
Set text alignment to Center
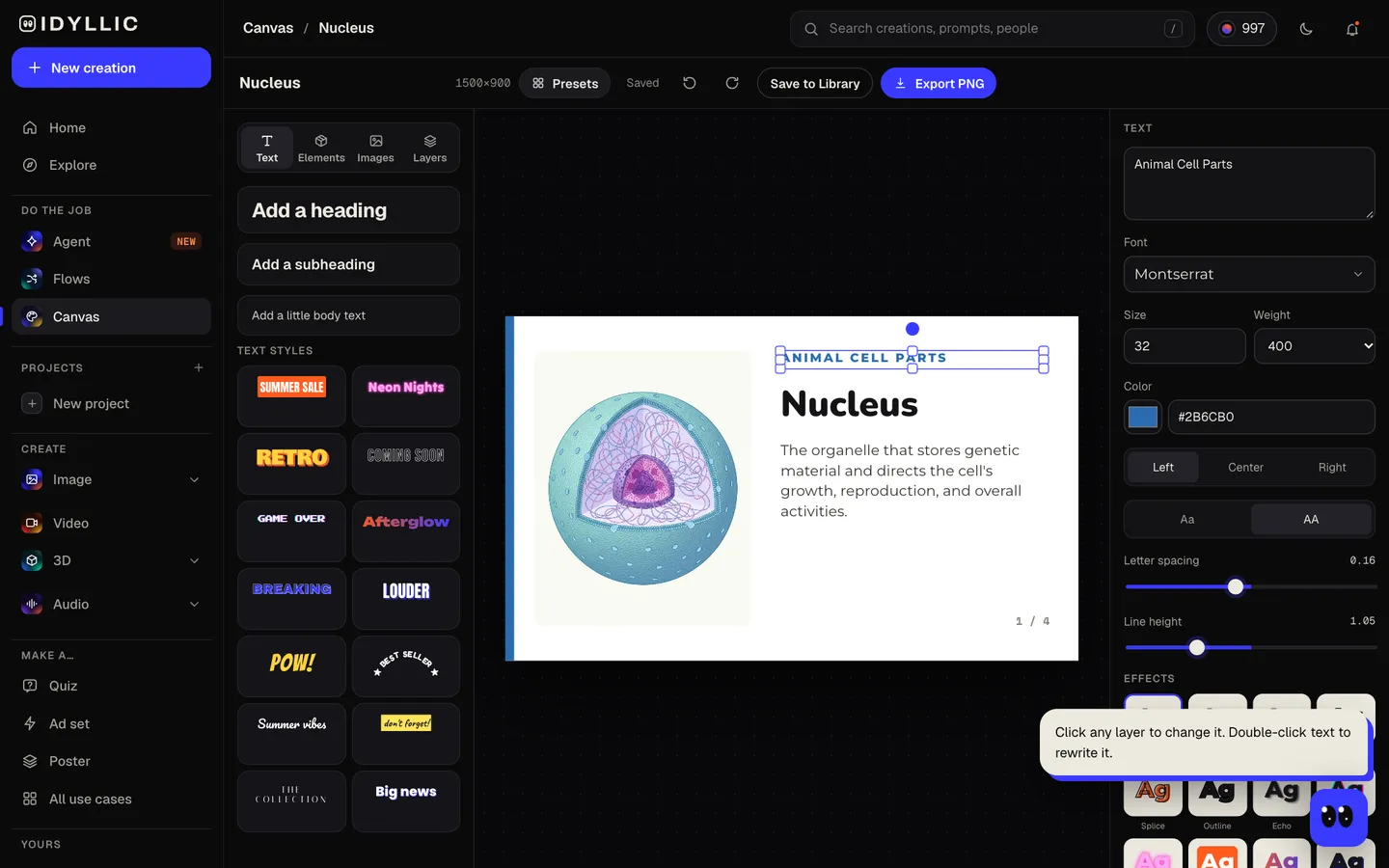click(1245, 467)
